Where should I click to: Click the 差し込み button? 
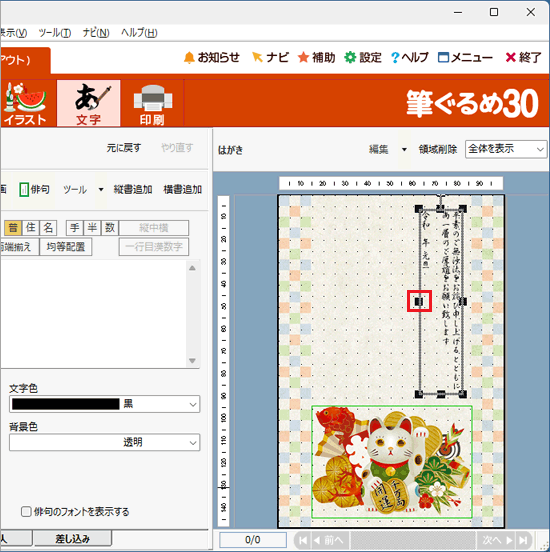tap(73, 539)
